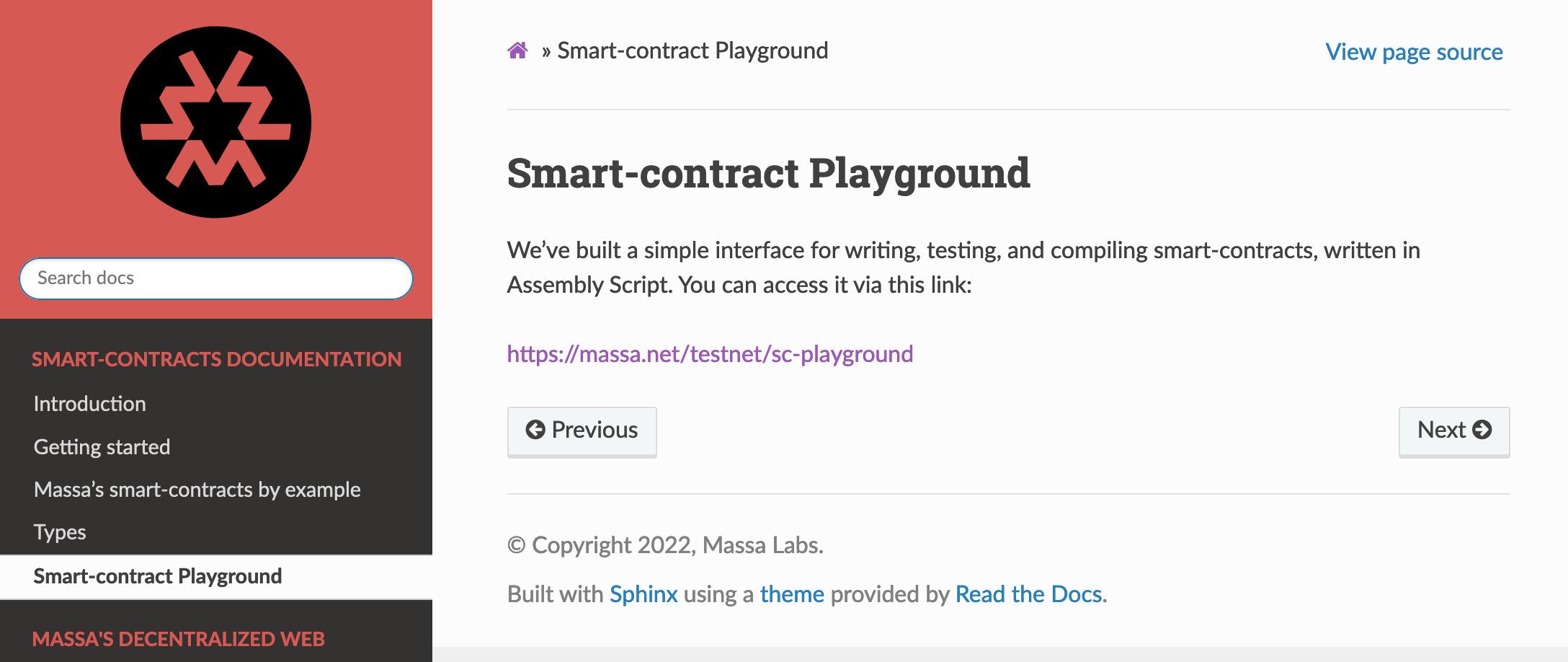
Task: Open the theme link in footer
Action: pos(792,594)
